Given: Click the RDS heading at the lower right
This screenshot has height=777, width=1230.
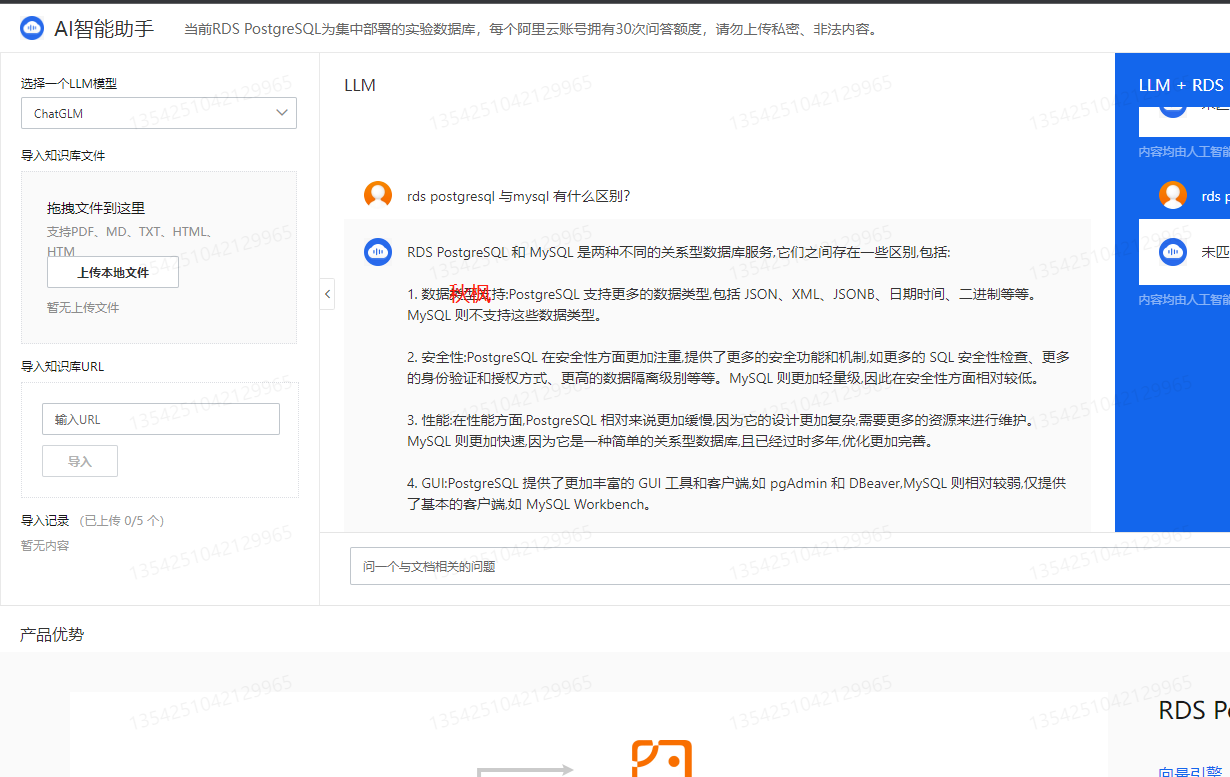Looking at the screenshot, I should click(1194, 711).
